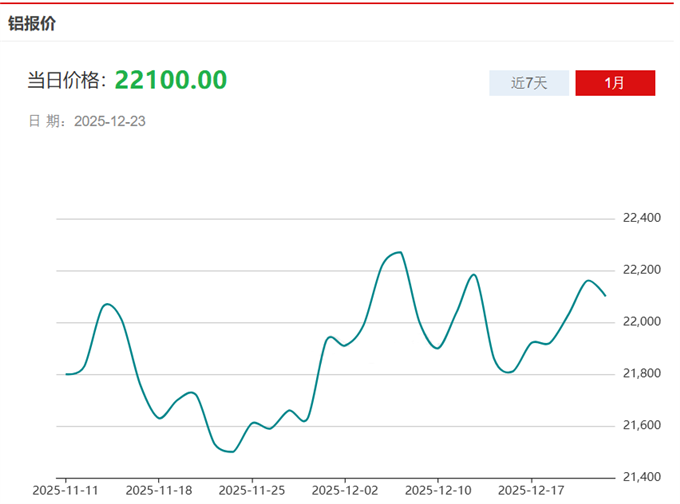Click x-axis label 2025-12-17

531,490
